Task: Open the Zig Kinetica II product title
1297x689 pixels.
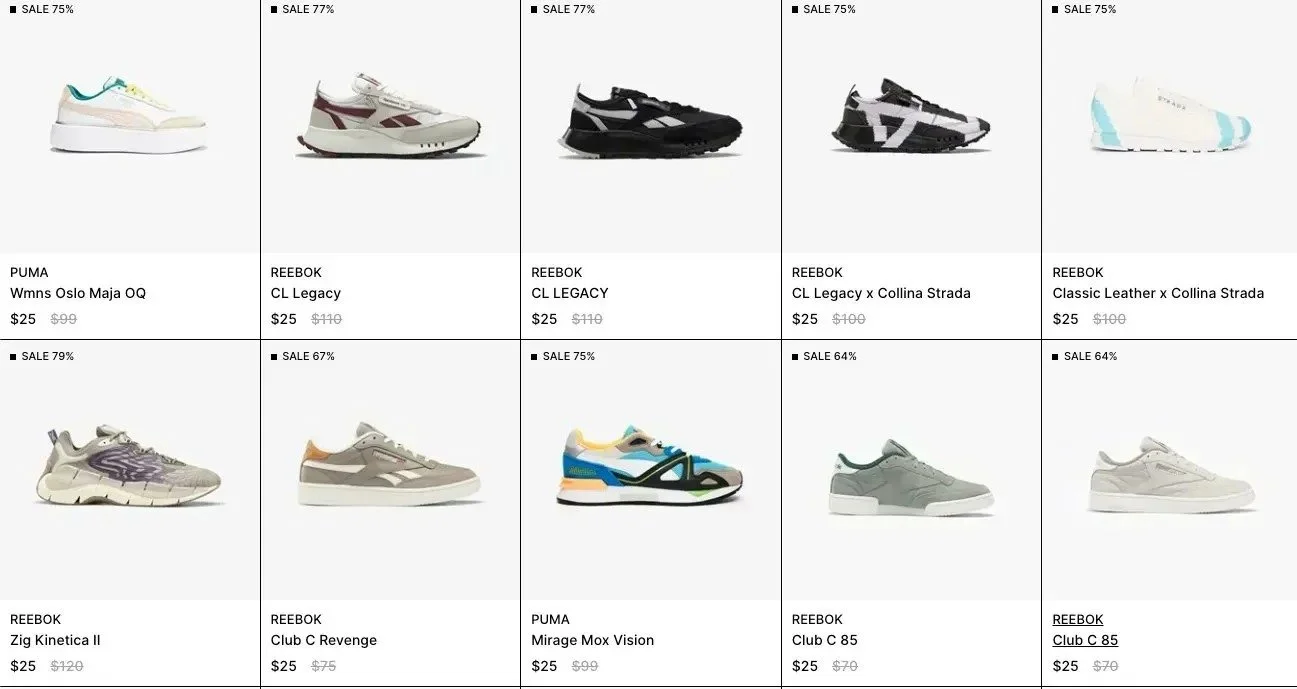Action: click(x=55, y=640)
